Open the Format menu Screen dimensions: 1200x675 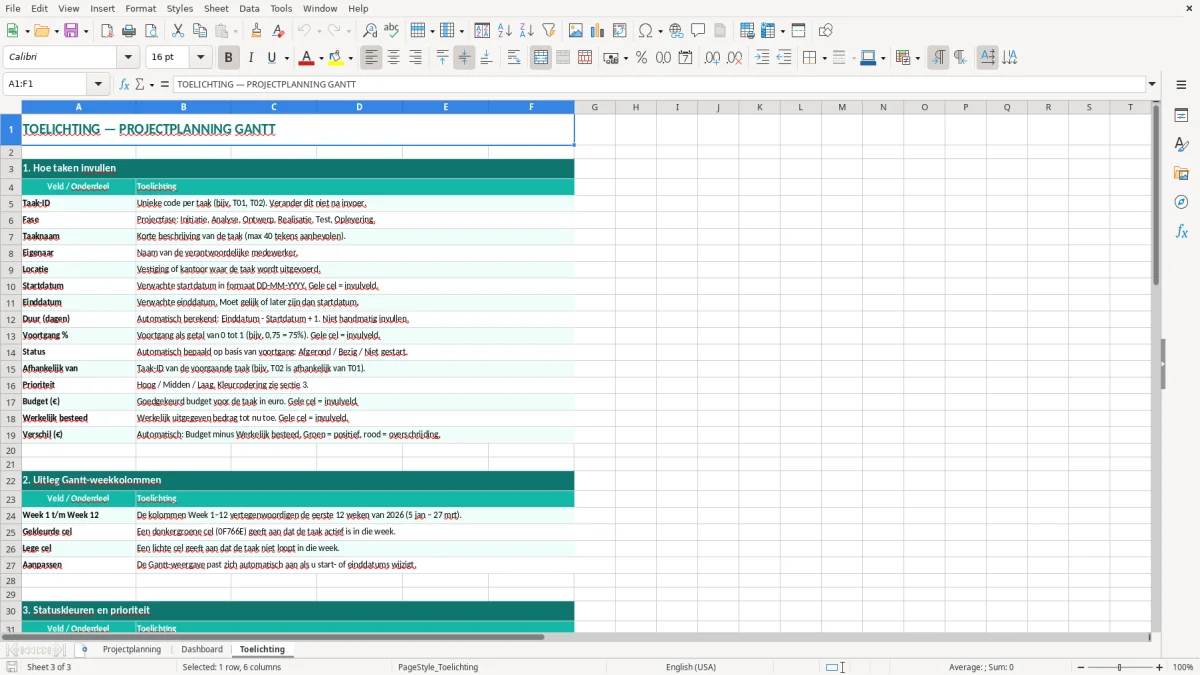[141, 8]
